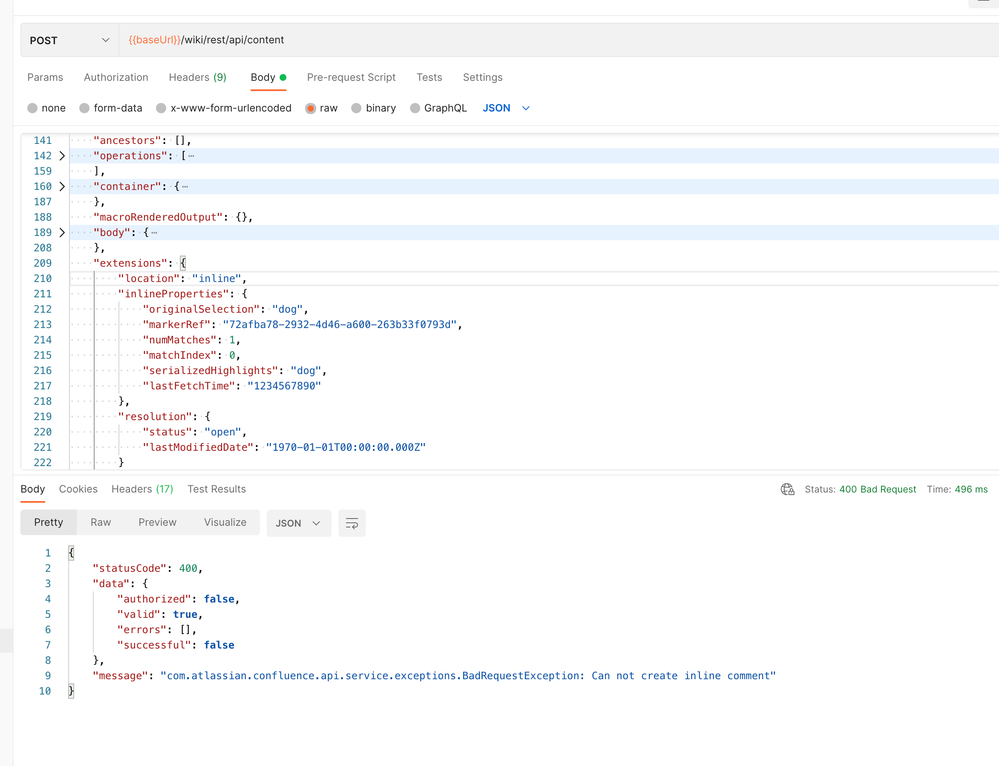Viewport: 999px width, 766px height.
Task: Click the network globe icon beside Status
Action: pyautogui.click(x=787, y=489)
